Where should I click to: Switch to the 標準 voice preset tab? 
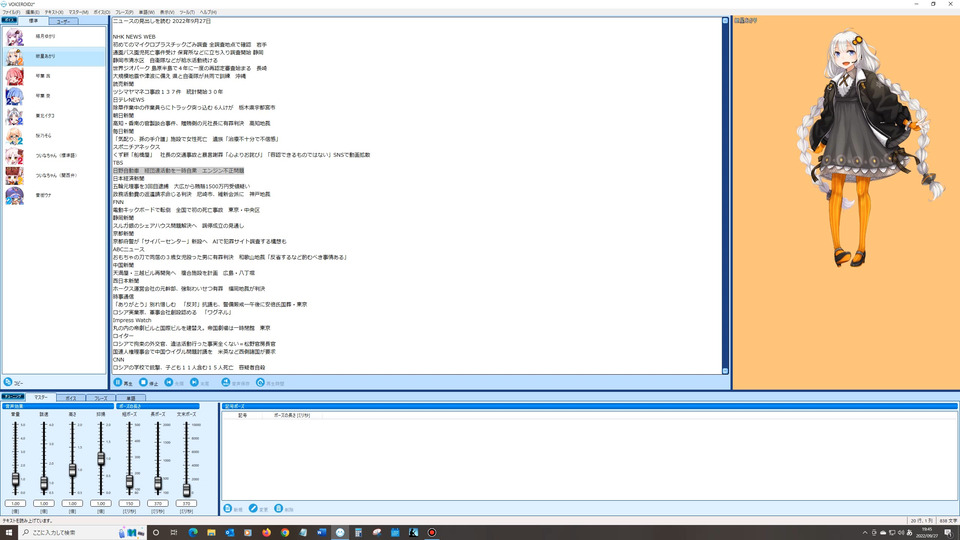[33, 21]
